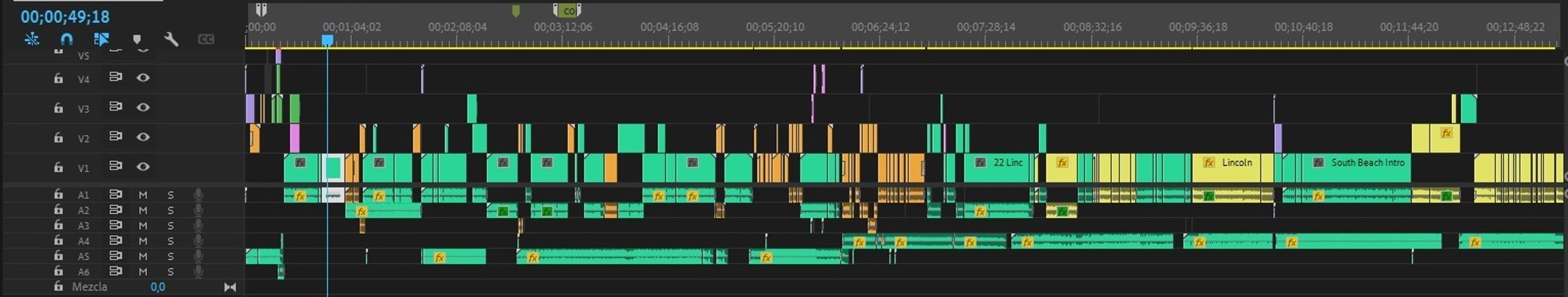
Task: Select the South Beach Intro clip
Action: [1357, 168]
